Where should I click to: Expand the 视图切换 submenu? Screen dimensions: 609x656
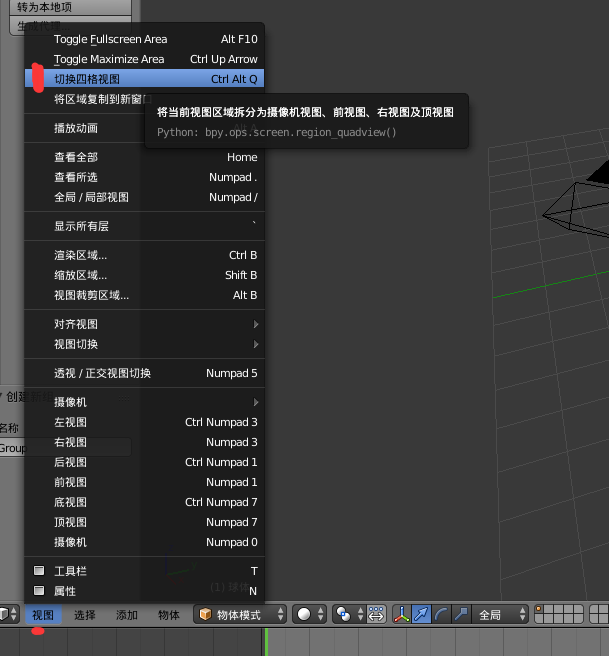click(145, 344)
